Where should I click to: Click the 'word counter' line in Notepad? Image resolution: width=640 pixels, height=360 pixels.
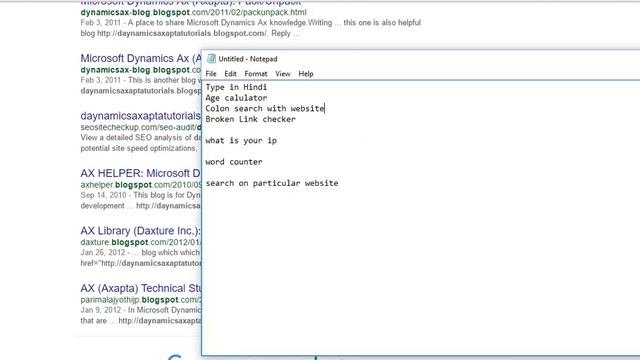click(233, 162)
